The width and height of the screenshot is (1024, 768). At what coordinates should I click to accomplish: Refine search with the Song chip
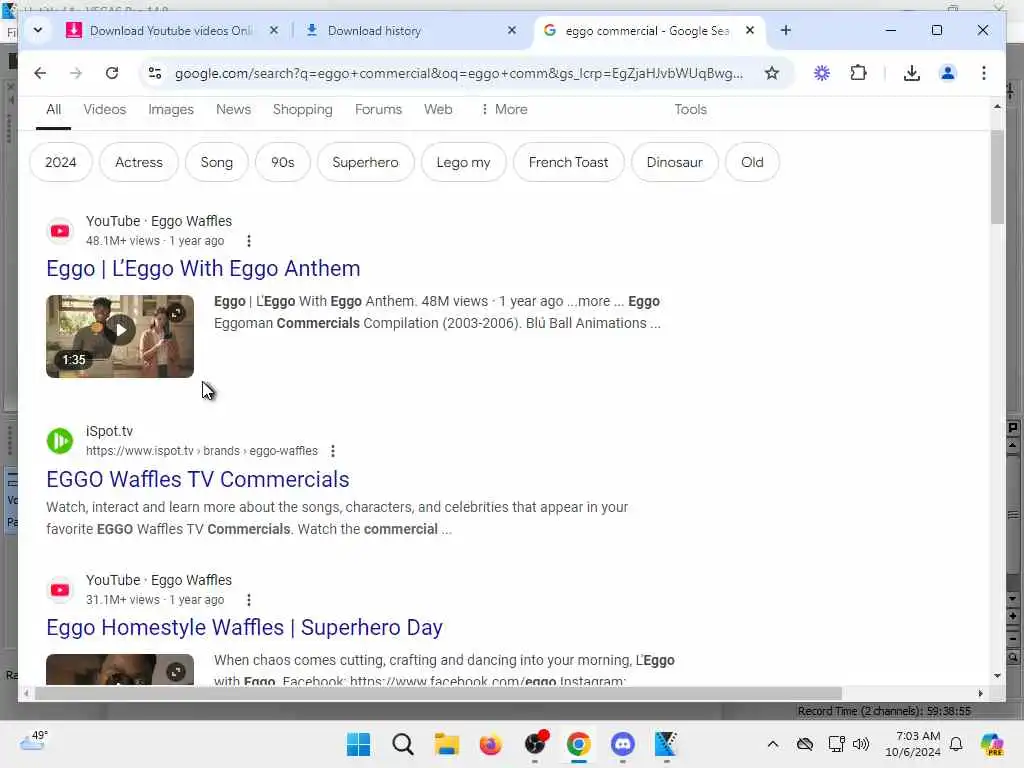coord(216,162)
